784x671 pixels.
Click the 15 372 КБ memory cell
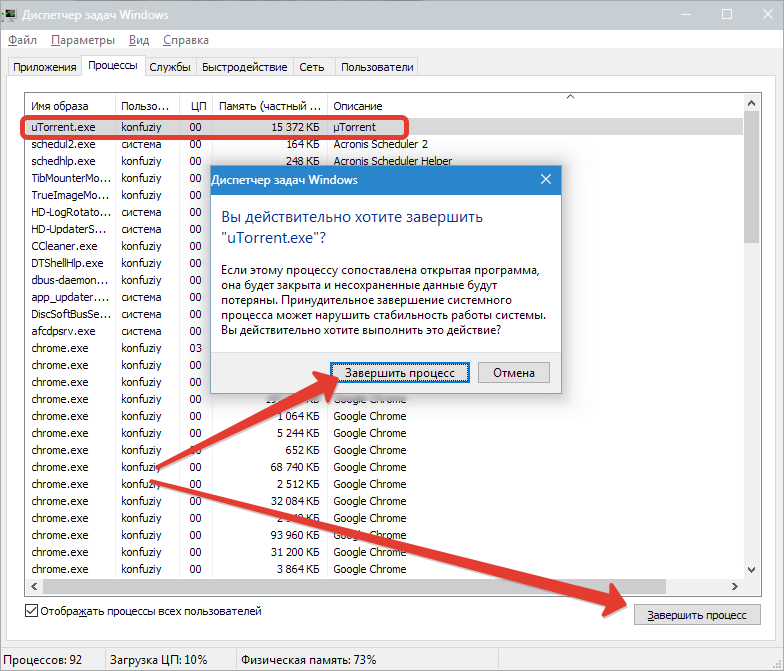point(295,127)
